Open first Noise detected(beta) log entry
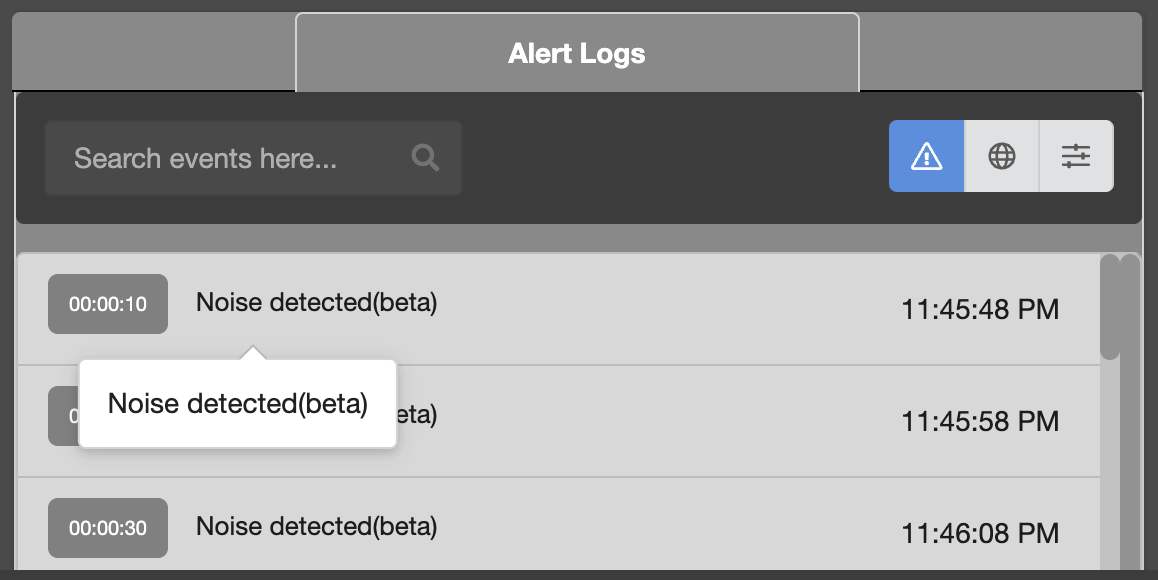1158x580 pixels. click(316, 302)
